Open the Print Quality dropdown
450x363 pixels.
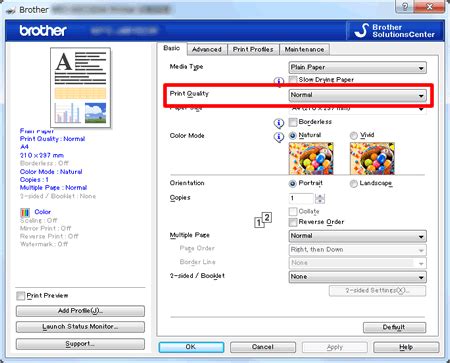[x=357, y=95]
